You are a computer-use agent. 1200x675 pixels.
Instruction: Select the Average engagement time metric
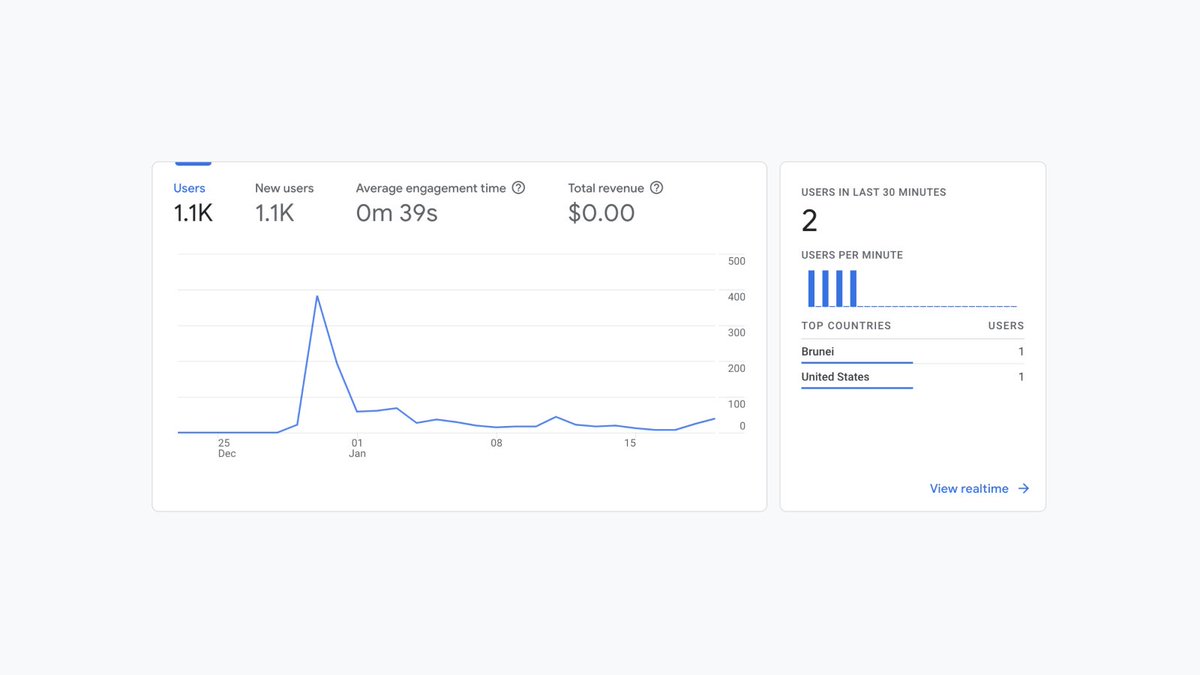(440, 201)
